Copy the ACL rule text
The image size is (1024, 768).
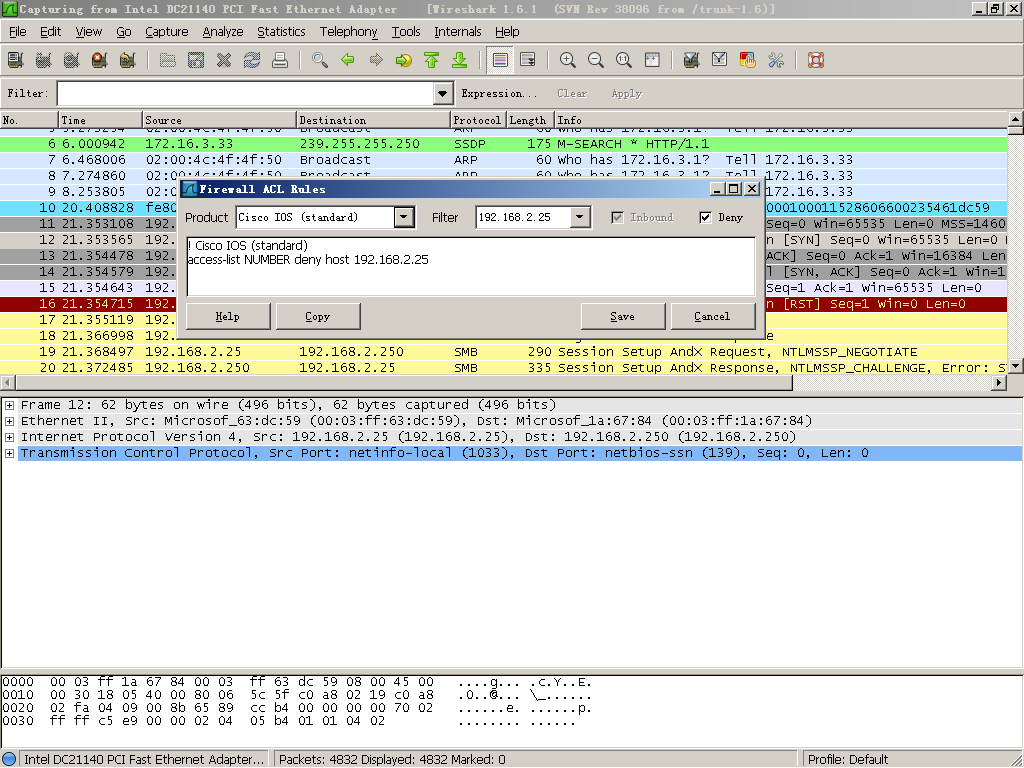(318, 316)
